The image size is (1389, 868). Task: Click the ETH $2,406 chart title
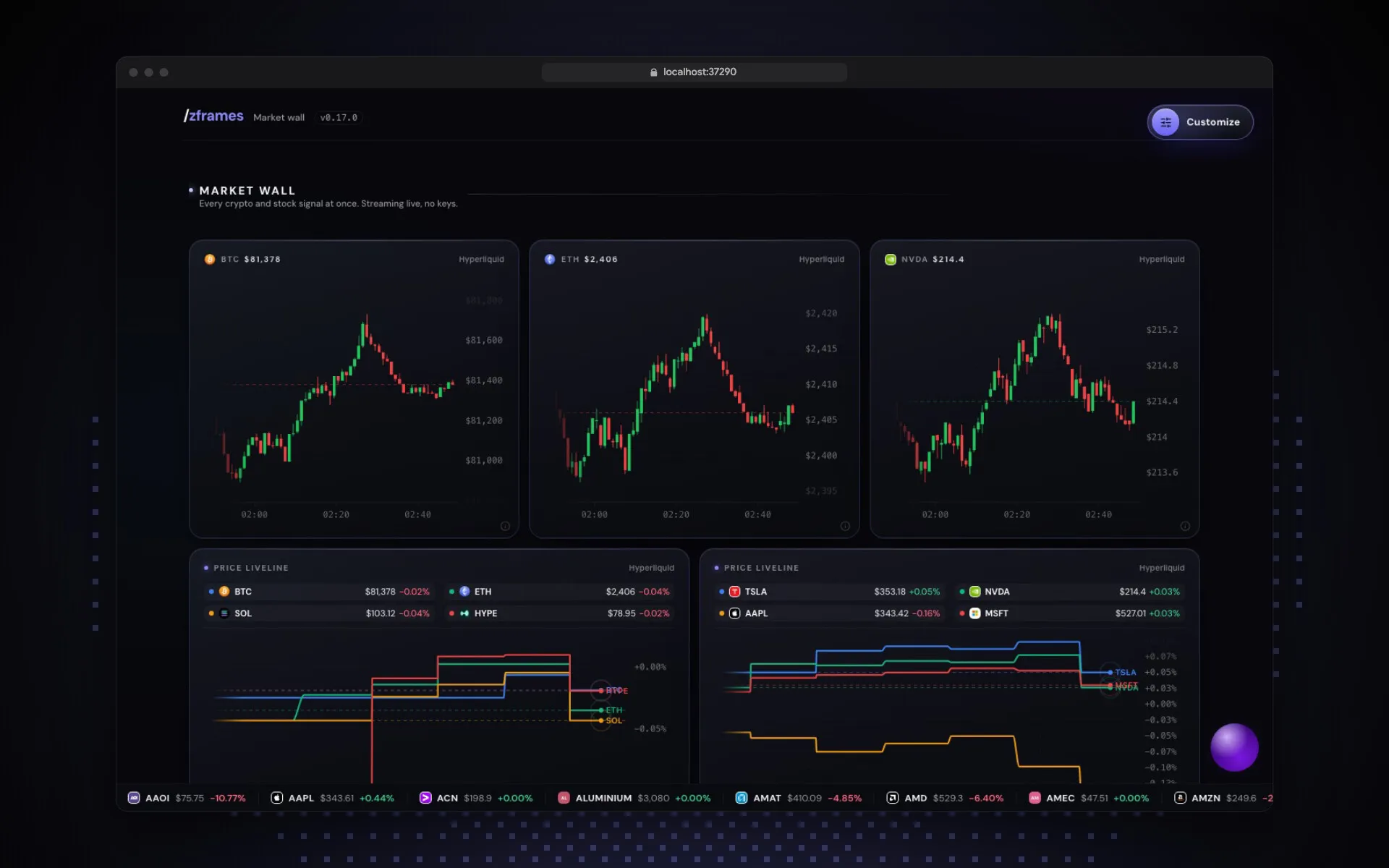tap(589, 259)
